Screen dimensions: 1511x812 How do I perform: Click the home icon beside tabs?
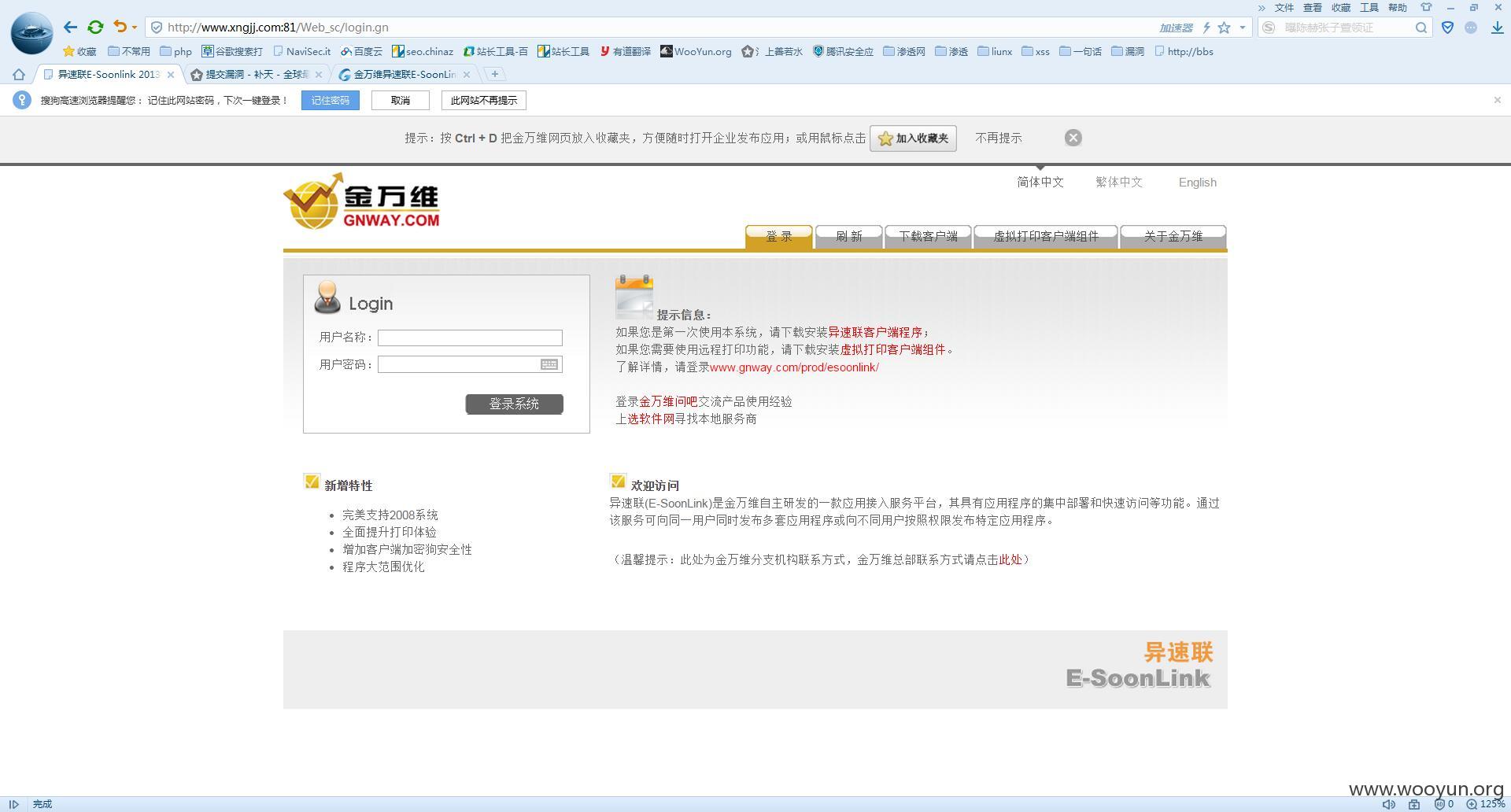pos(19,75)
